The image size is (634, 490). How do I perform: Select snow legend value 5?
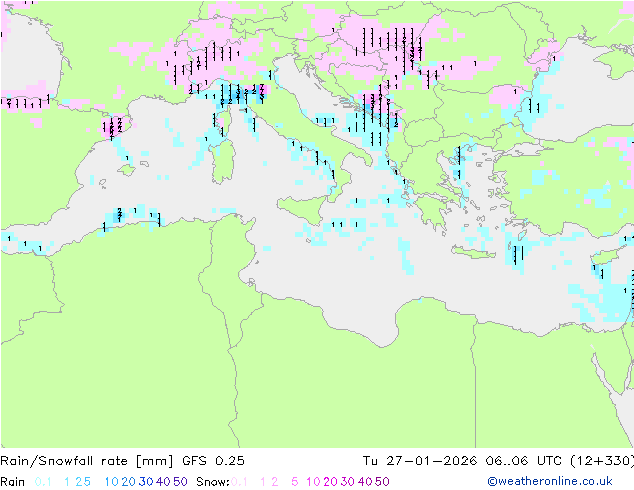pos(295,482)
